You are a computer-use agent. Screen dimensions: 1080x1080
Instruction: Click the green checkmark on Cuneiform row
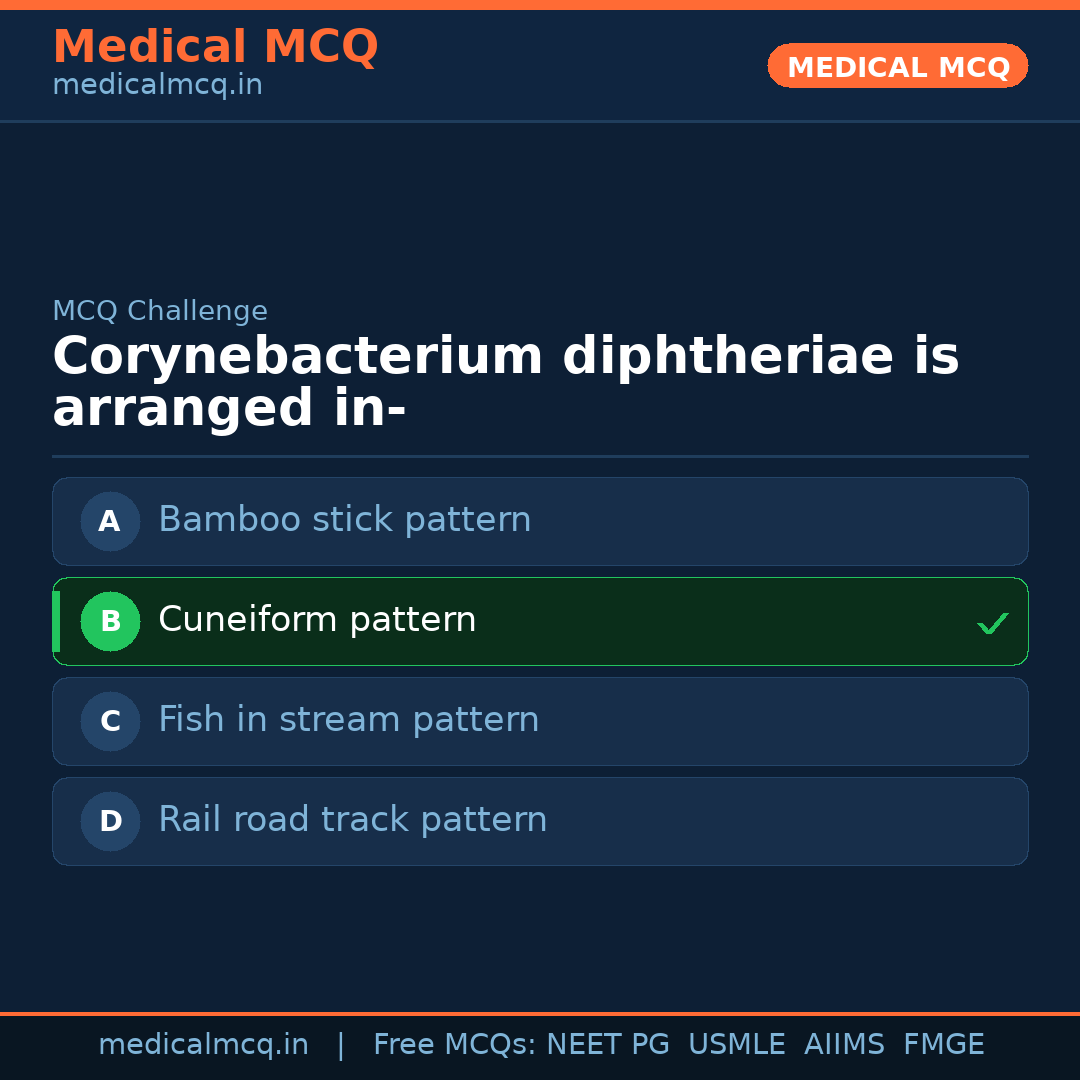pos(992,624)
